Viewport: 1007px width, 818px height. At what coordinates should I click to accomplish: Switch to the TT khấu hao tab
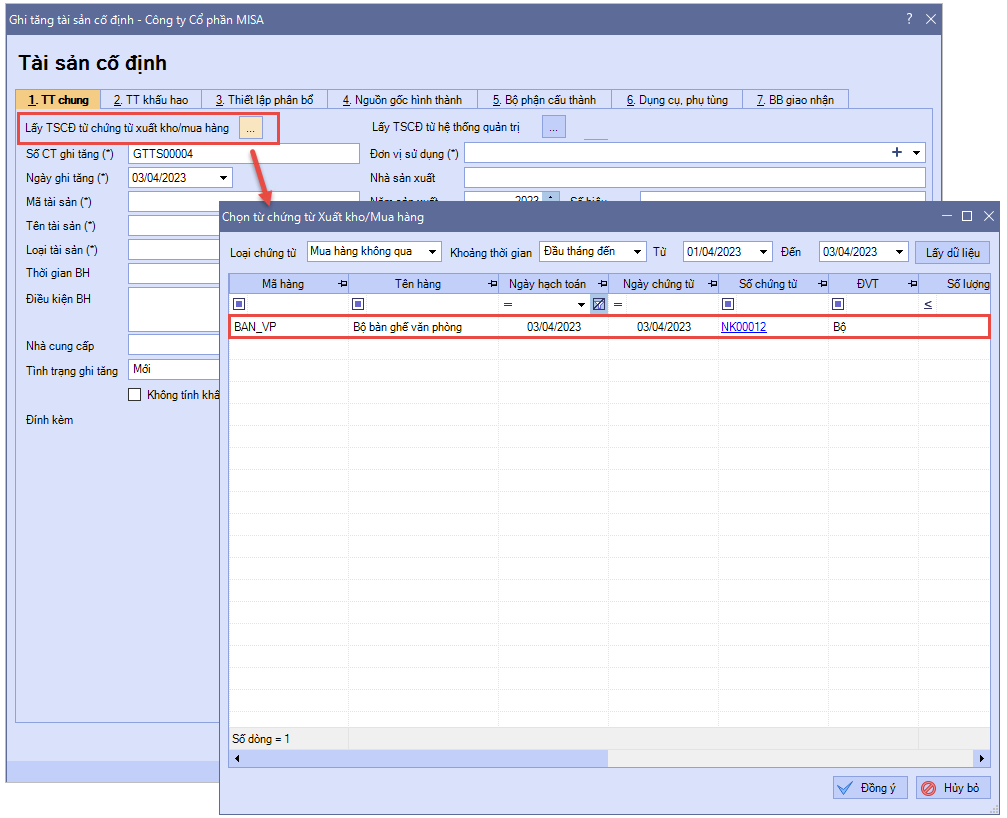[x=150, y=100]
